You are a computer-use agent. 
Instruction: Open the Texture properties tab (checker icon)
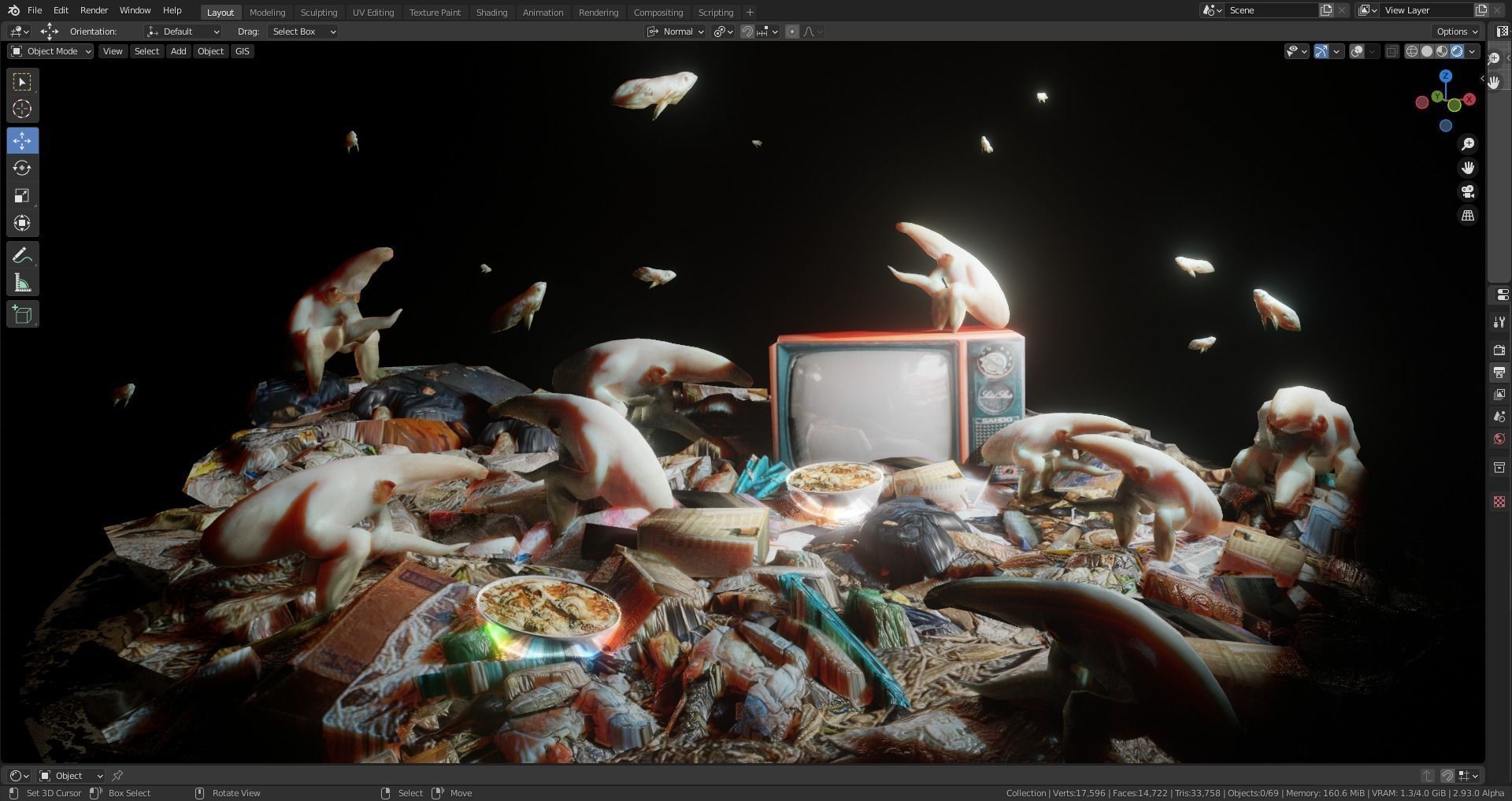tap(1499, 502)
